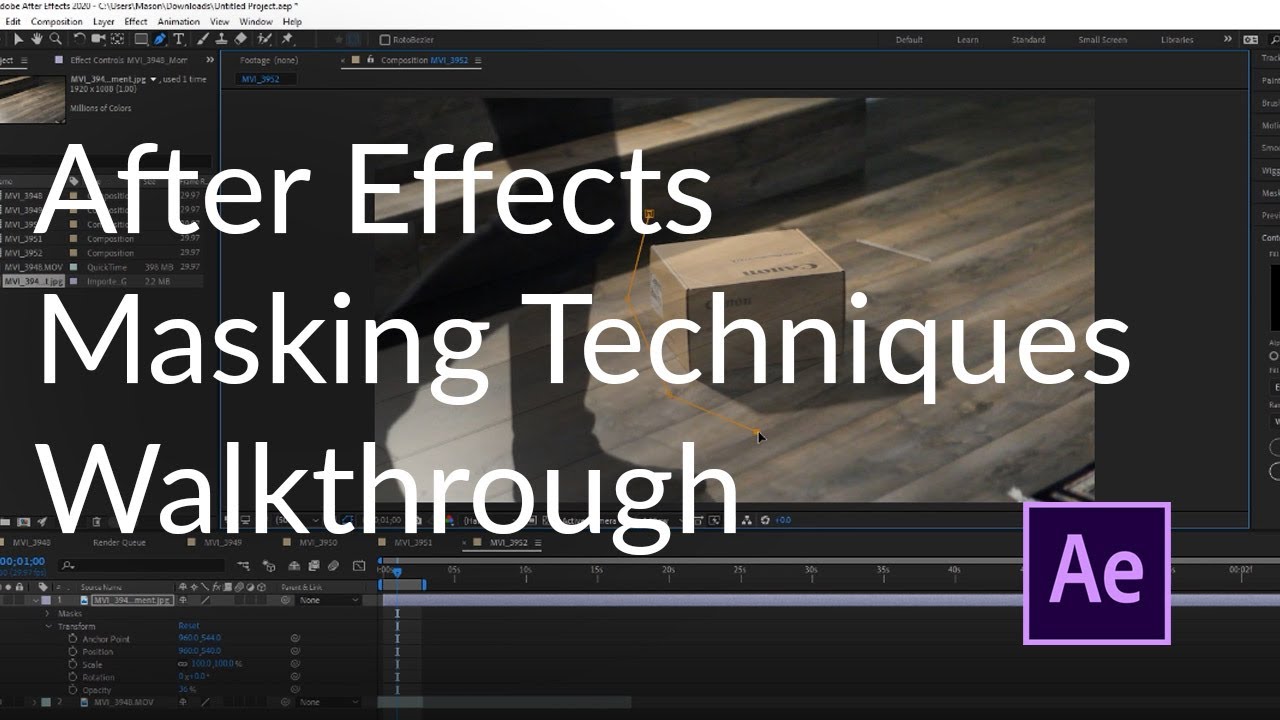Collapse layer 1 MVI_394 properties

[x=36, y=600]
